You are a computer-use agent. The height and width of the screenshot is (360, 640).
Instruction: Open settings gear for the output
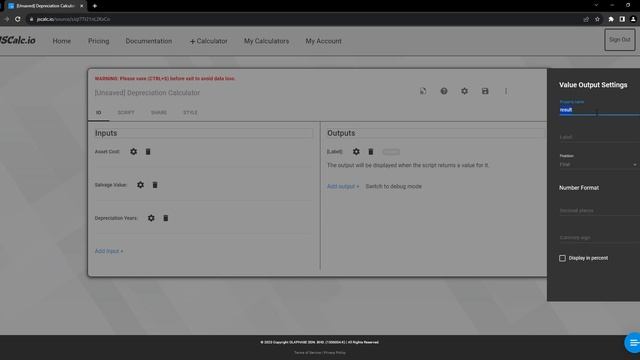[356, 151]
